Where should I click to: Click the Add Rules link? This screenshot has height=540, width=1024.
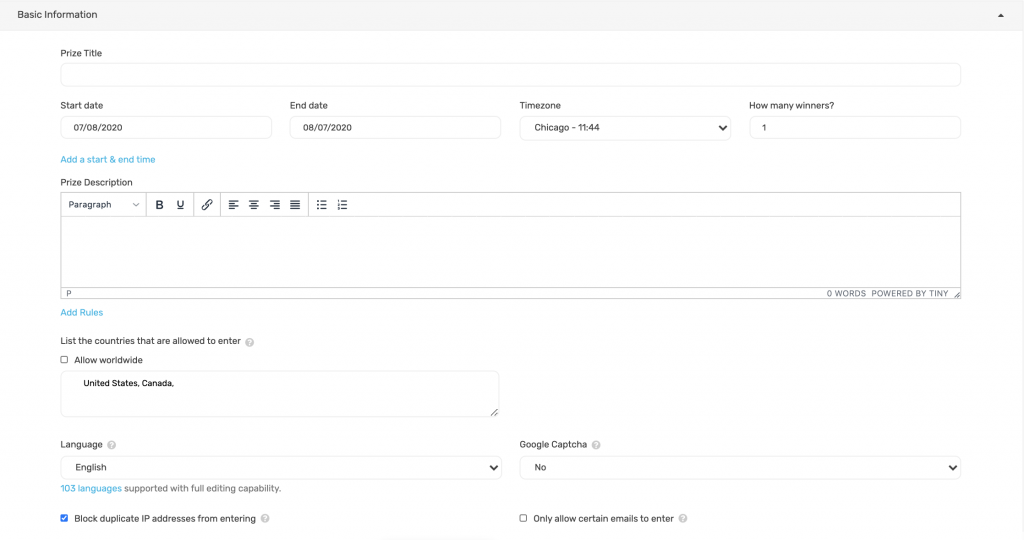click(82, 313)
